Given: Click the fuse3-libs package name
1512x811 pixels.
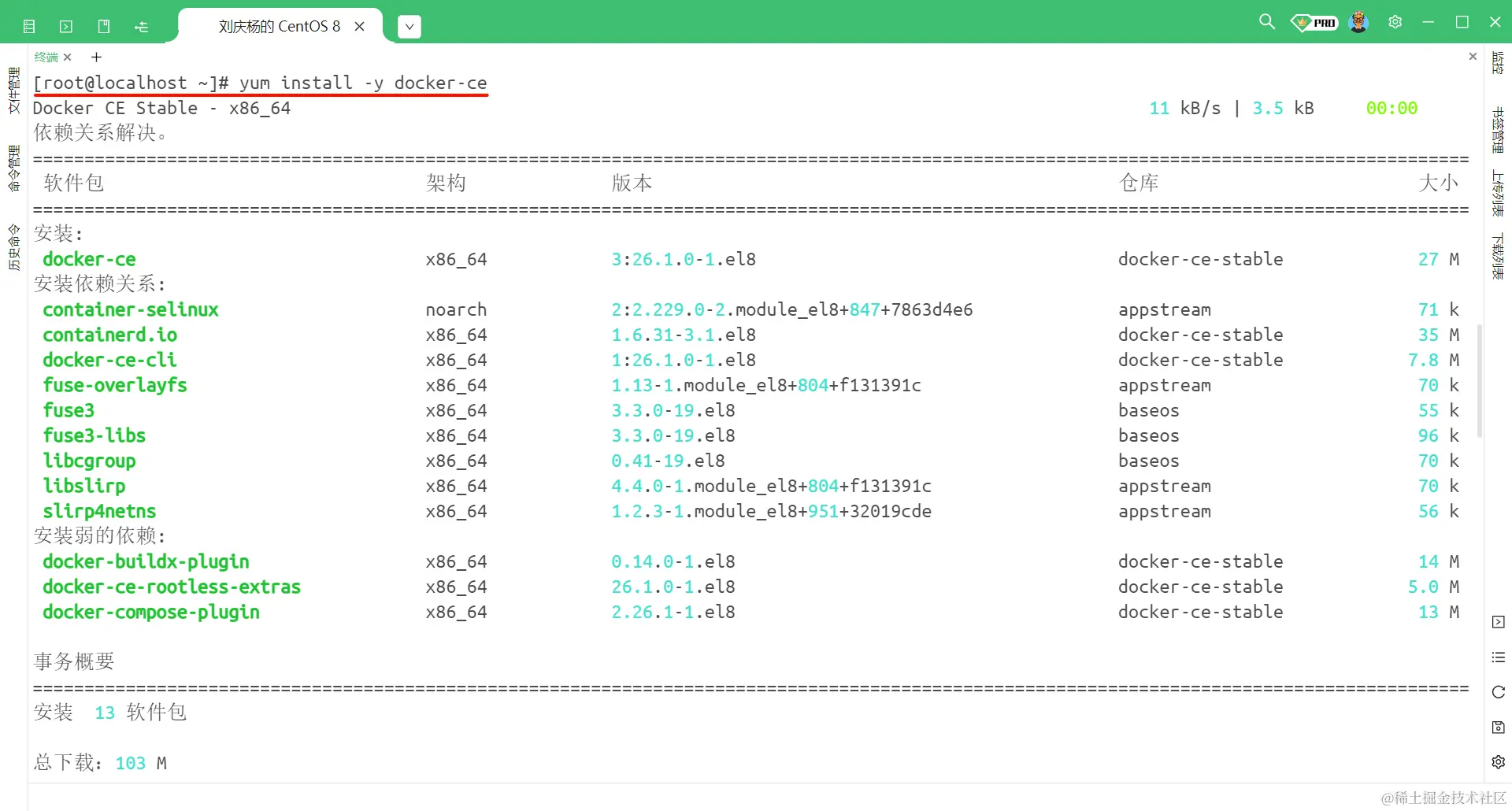Looking at the screenshot, I should point(94,435).
